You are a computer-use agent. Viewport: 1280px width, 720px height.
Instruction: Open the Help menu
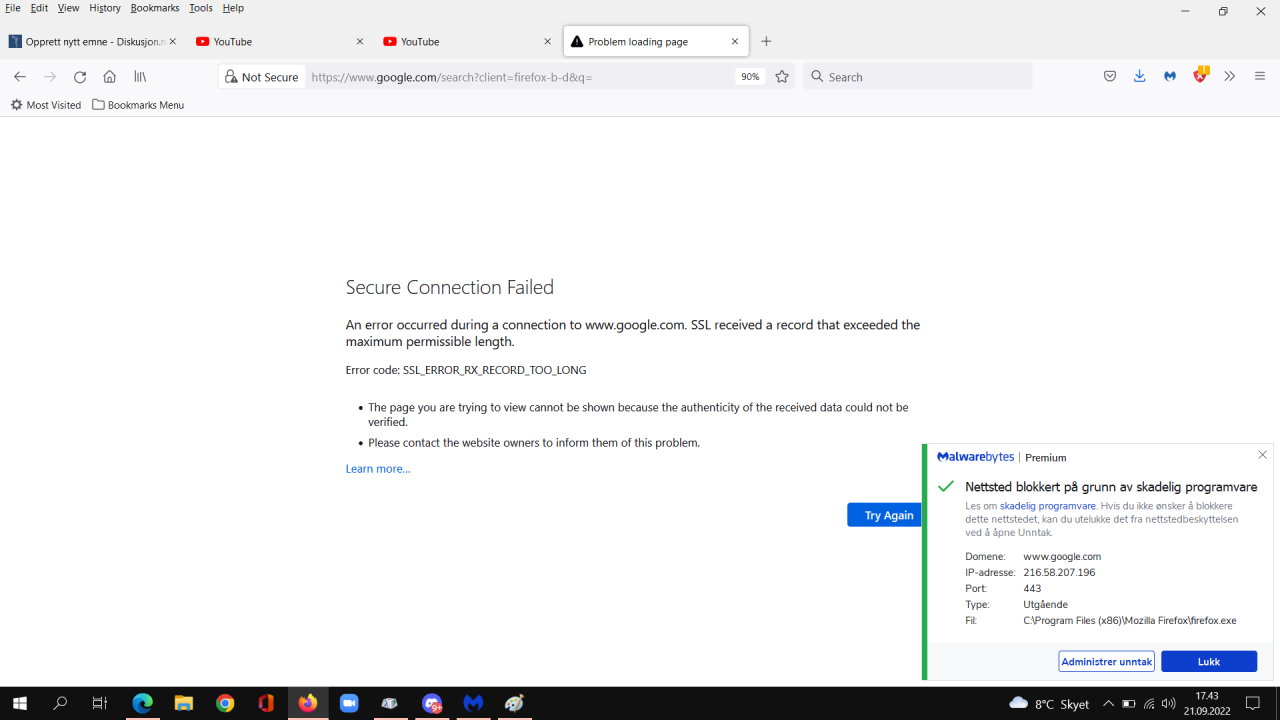pos(233,8)
